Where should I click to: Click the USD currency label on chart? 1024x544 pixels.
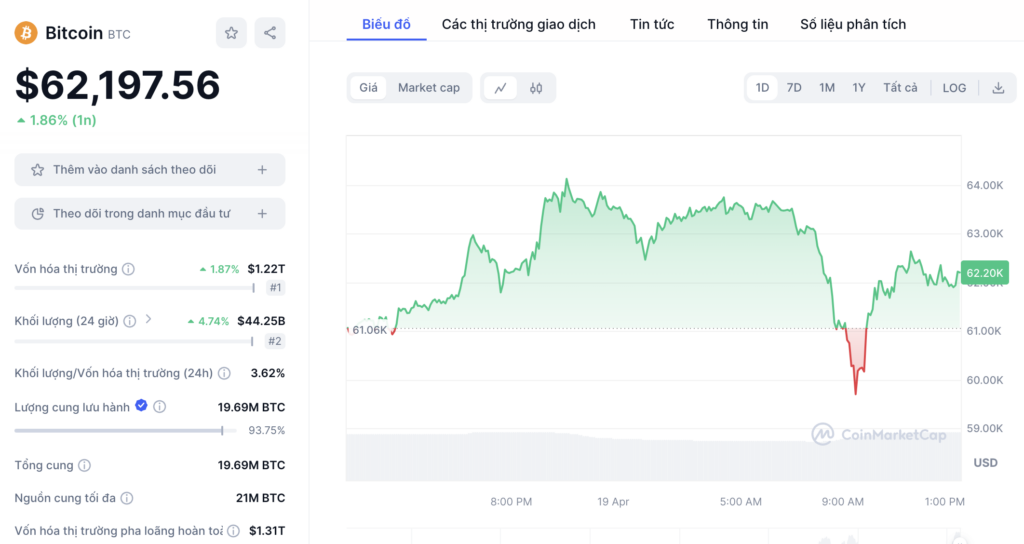[x=985, y=462]
